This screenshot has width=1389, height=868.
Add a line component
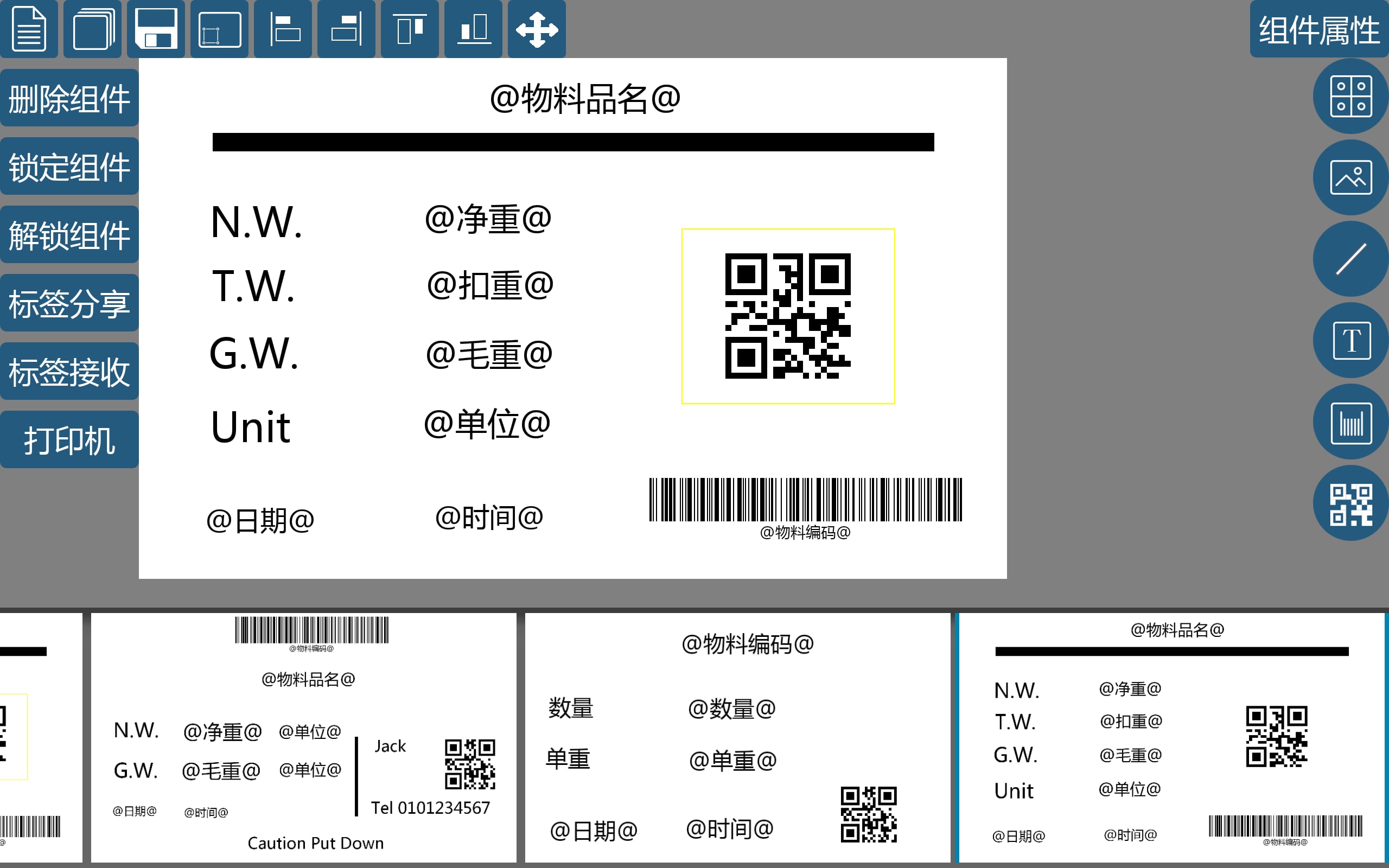tap(1351, 259)
